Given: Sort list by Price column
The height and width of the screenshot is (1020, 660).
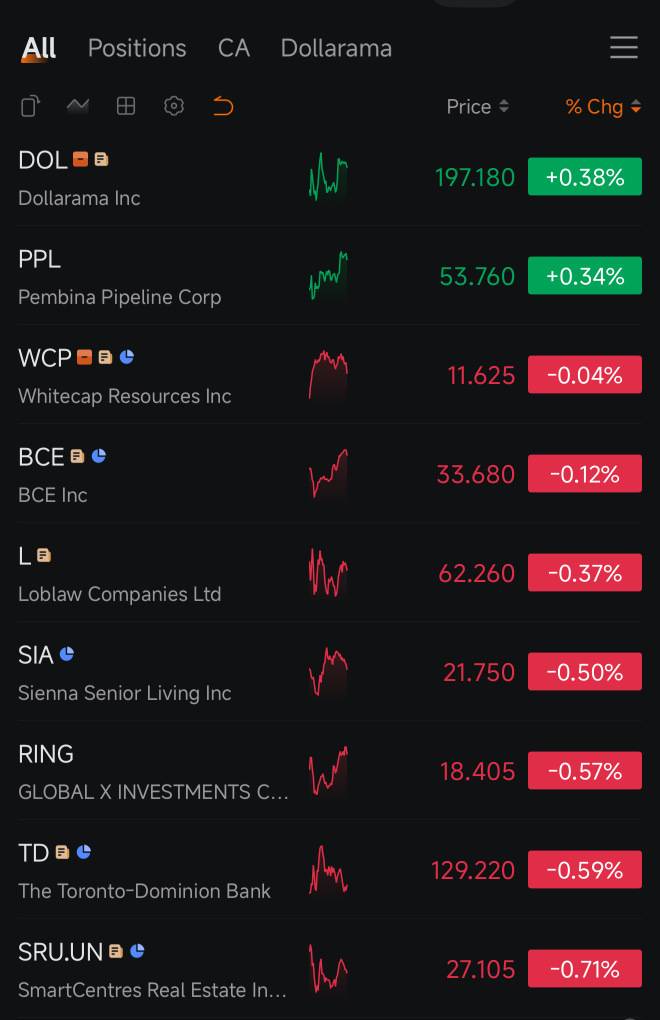Looking at the screenshot, I should pos(477,107).
